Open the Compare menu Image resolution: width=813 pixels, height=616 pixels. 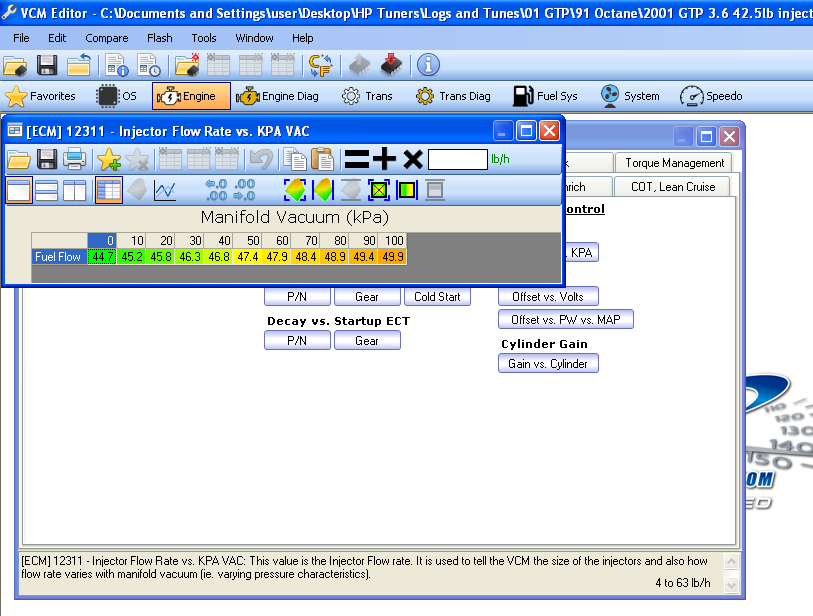(107, 38)
